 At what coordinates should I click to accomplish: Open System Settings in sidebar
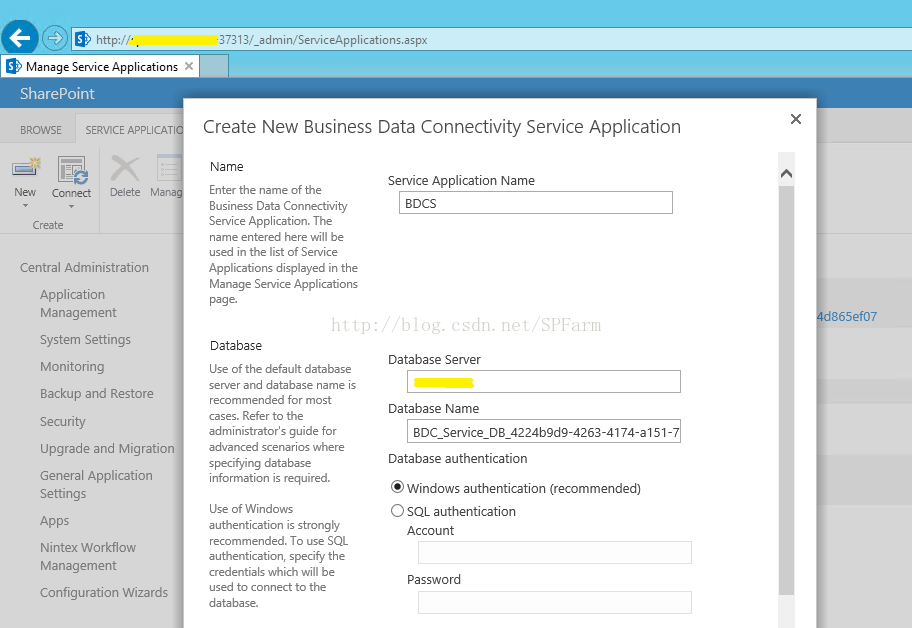(x=86, y=340)
